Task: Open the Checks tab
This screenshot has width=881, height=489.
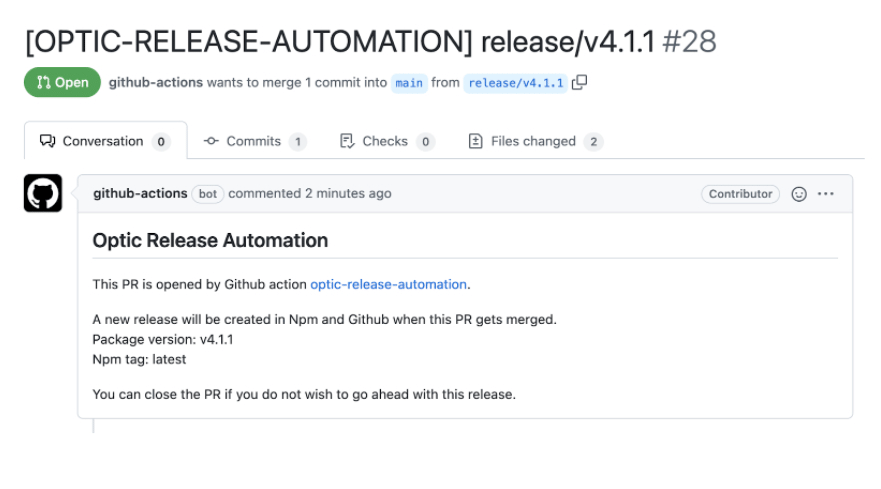Action: (387, 141)
